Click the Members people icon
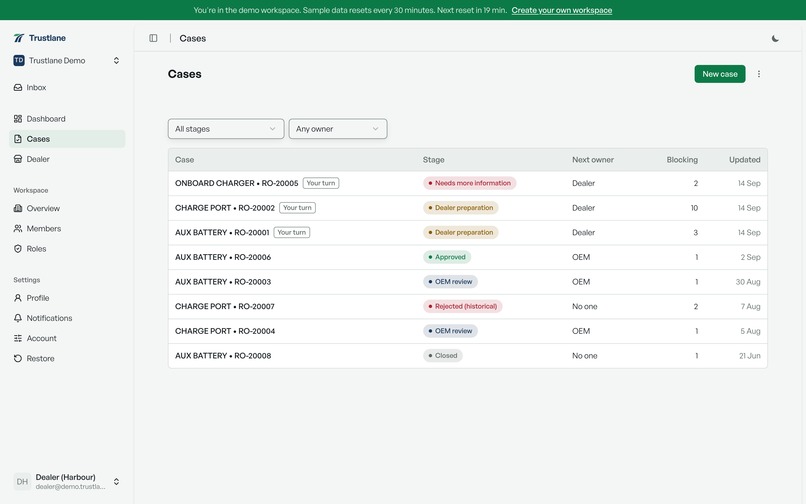 18,228
